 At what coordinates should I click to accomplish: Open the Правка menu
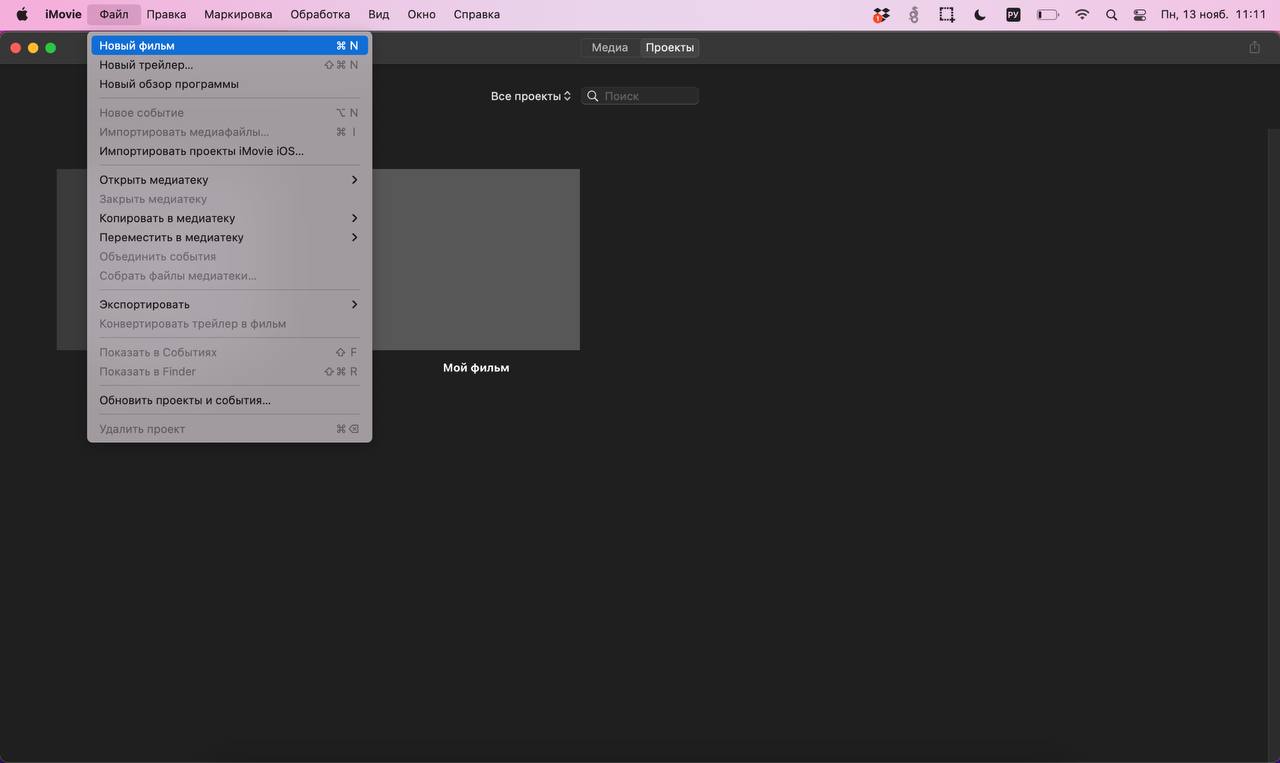pos(166,15)
